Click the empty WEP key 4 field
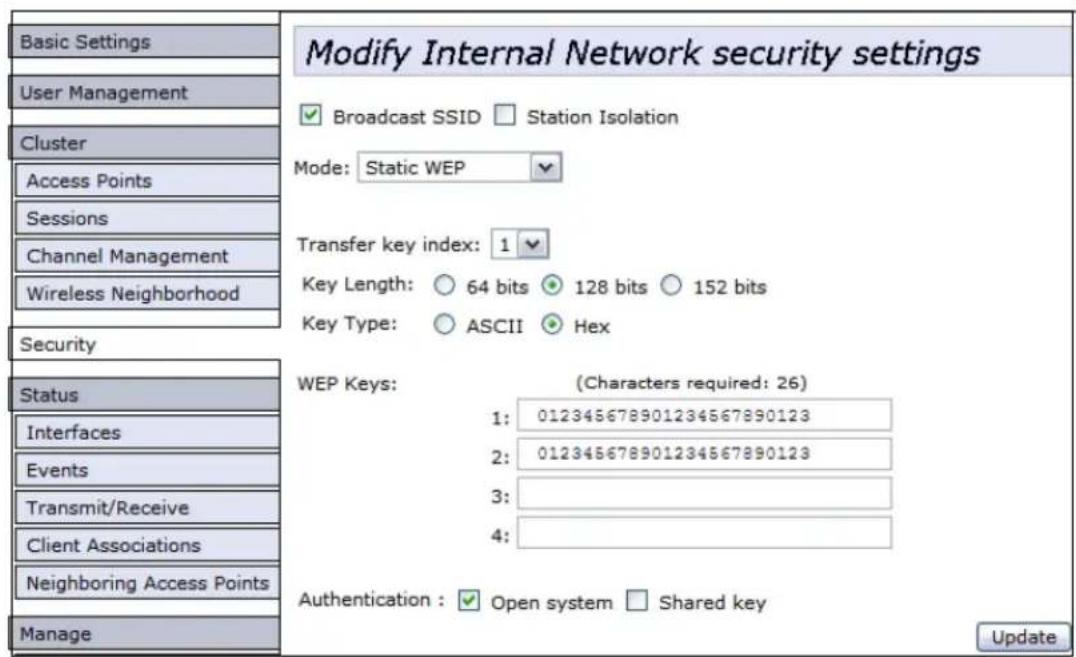Viewport: 1076px width, 657px height. 704,533
